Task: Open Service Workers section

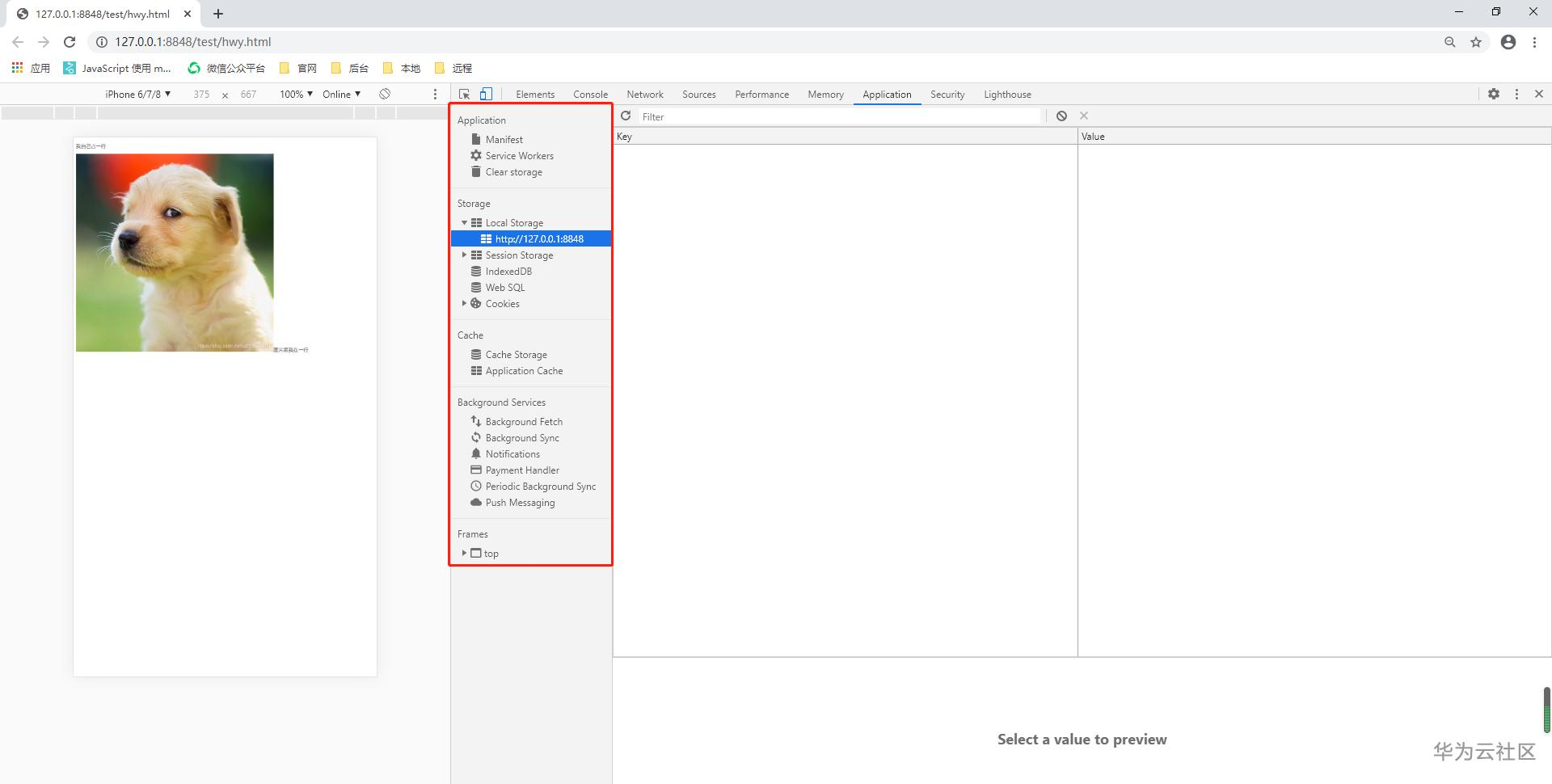Action: [519, 156]
